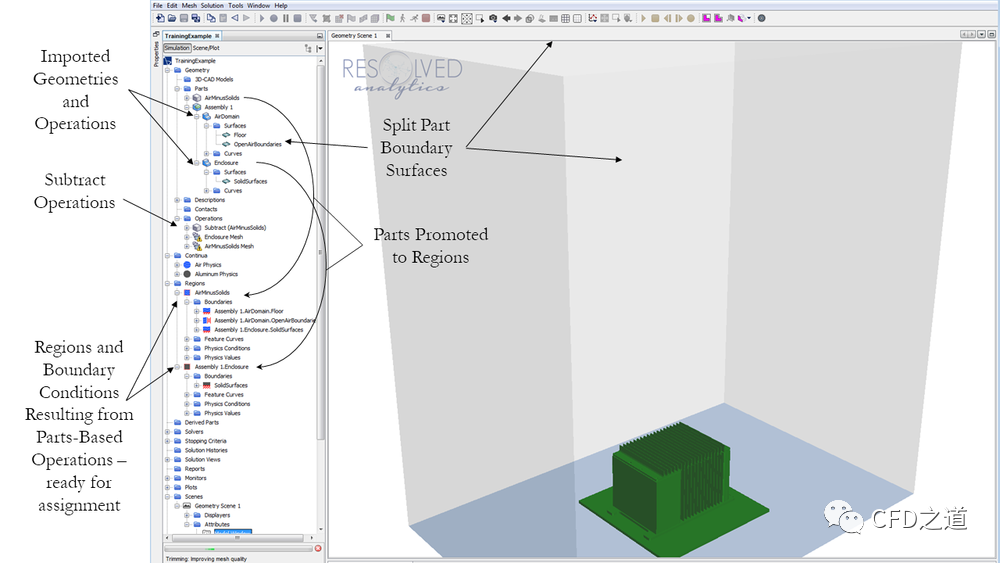Select the Endosure Mesh operation warning icon
Screen dimensions: 1000x563
[196, 237]
